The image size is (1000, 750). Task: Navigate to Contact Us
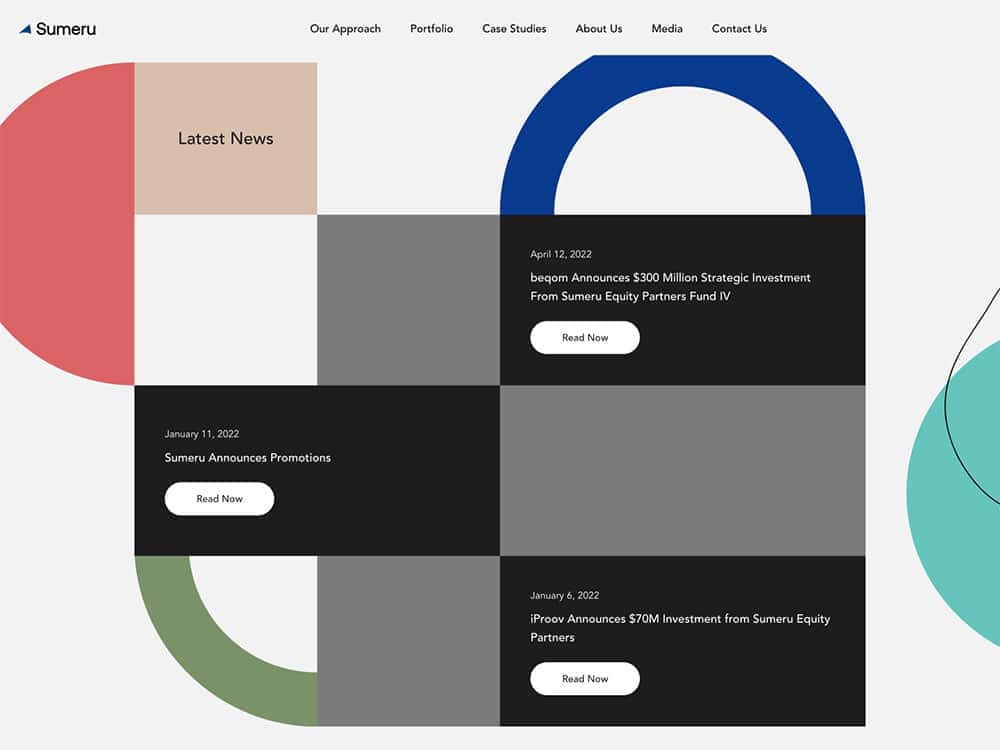[x=739, y=29]
